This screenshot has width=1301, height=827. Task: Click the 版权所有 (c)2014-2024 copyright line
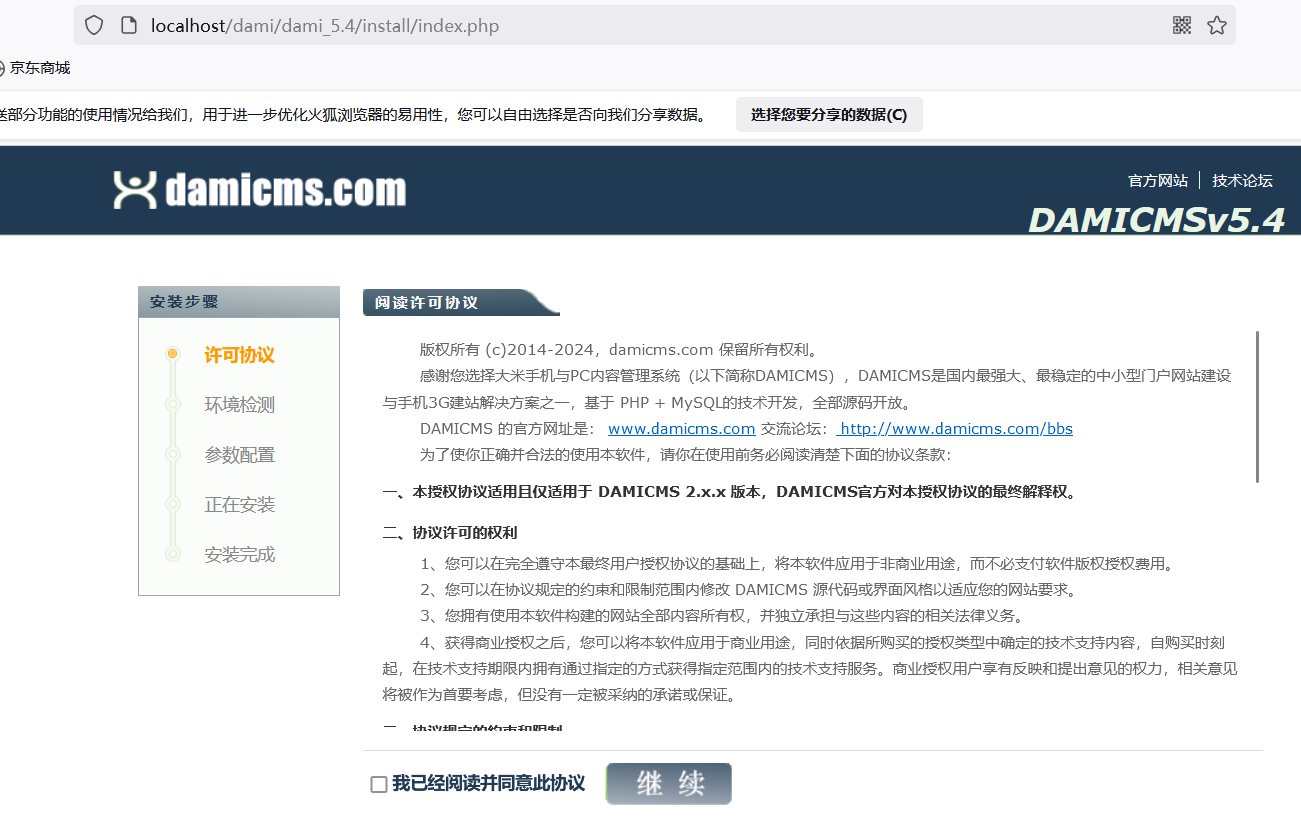tap(620, 350)
